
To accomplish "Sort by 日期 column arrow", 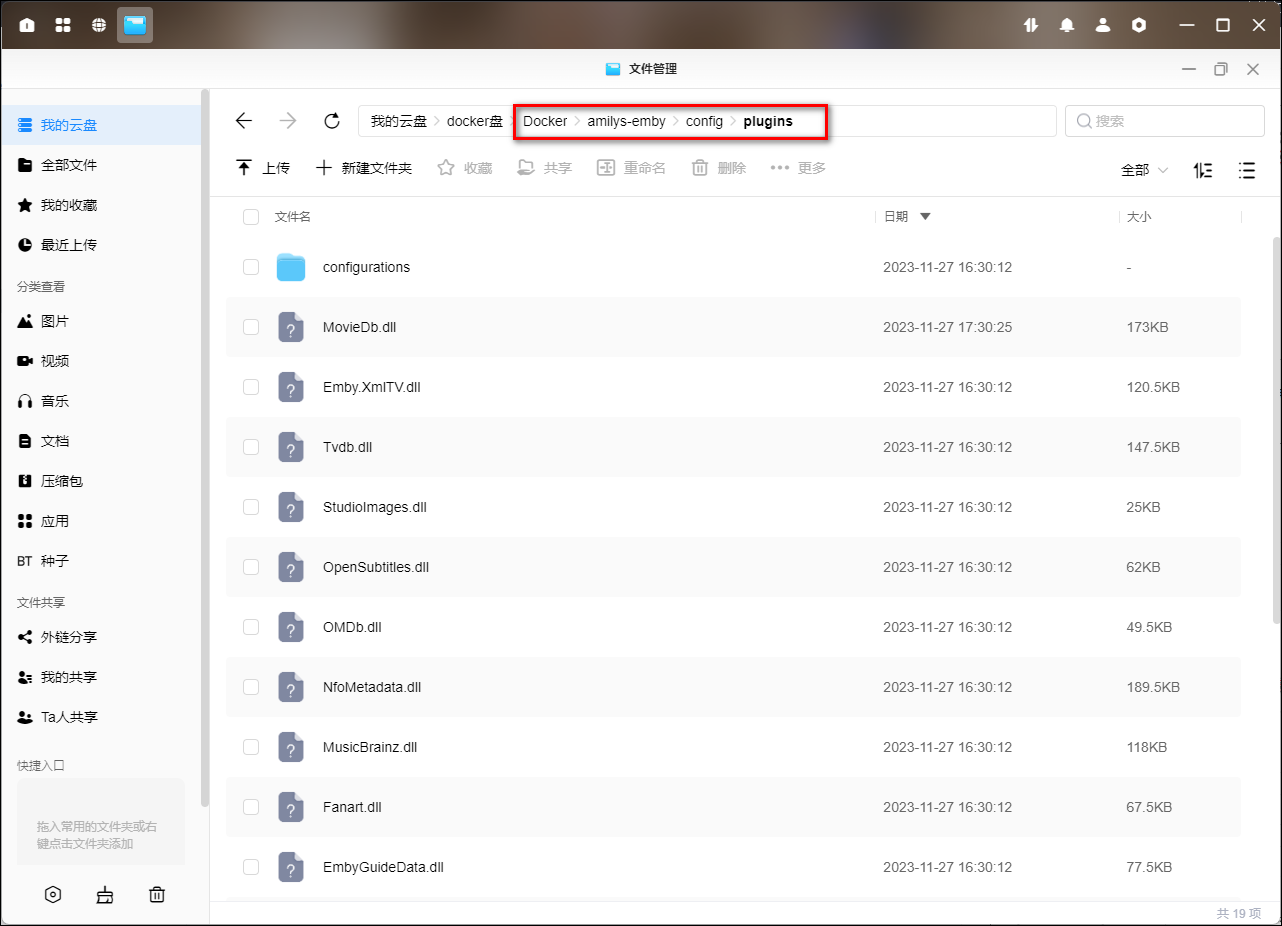I will (x=925, y=217).
